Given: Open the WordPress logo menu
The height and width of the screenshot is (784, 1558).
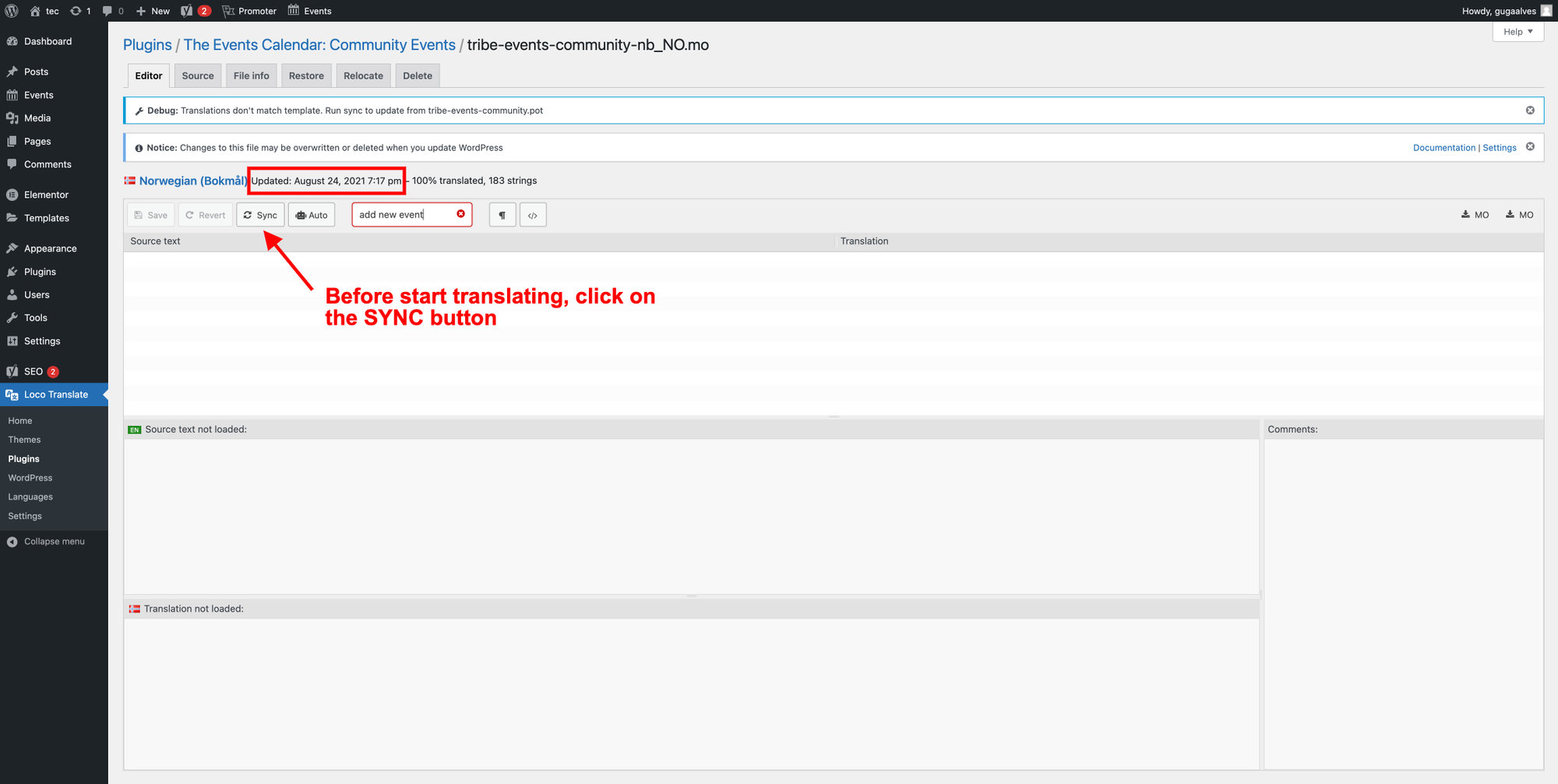Looking at the screenshot, I should (12, 11).
